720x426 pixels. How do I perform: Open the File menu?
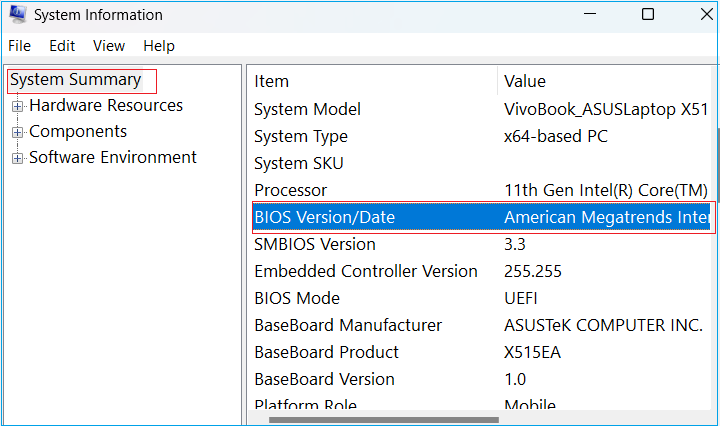click(x=20, y=46)
